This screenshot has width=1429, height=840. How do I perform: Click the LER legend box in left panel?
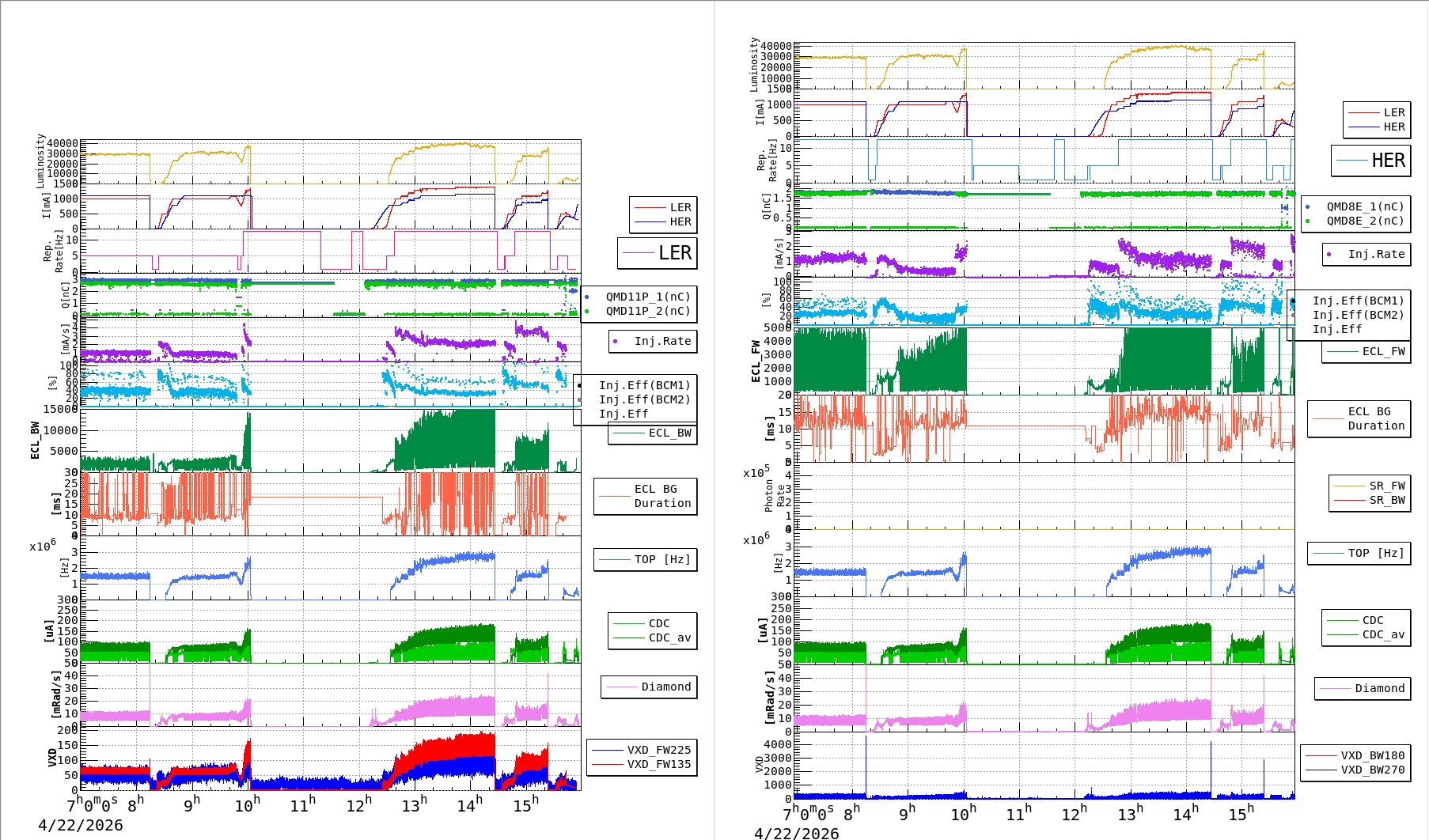coord(658,253)
